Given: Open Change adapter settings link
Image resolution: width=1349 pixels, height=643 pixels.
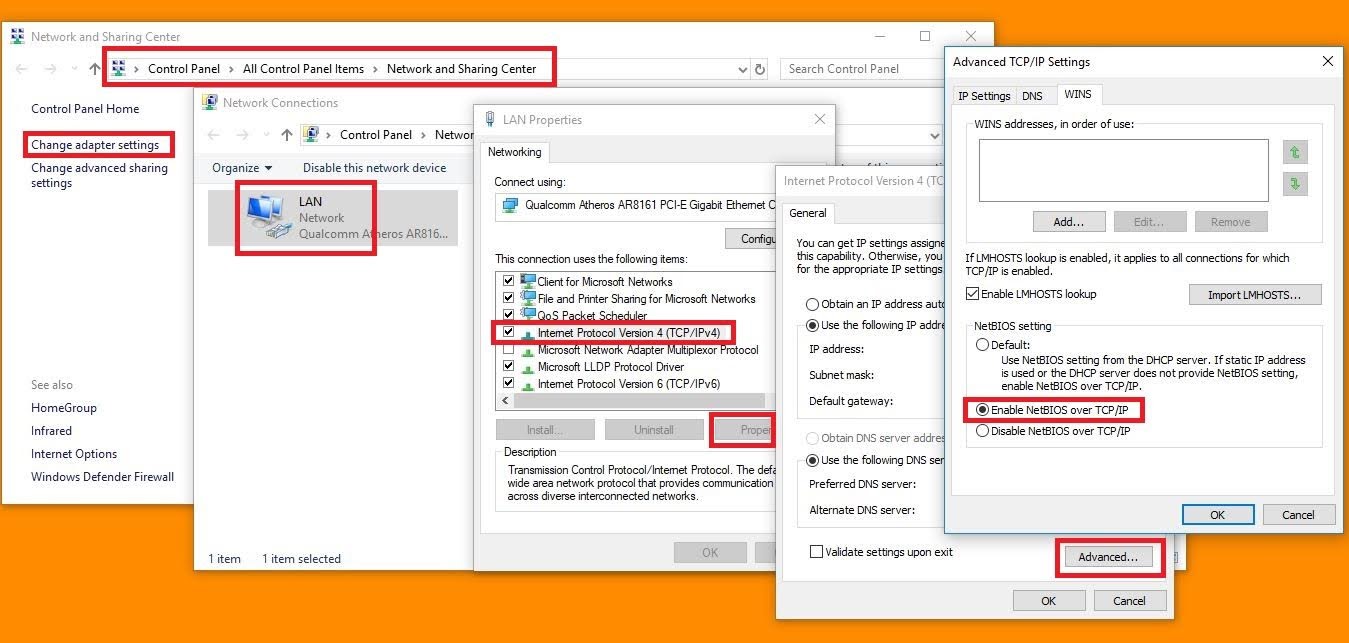Looking at the screenshot, I should pos(95,145).
